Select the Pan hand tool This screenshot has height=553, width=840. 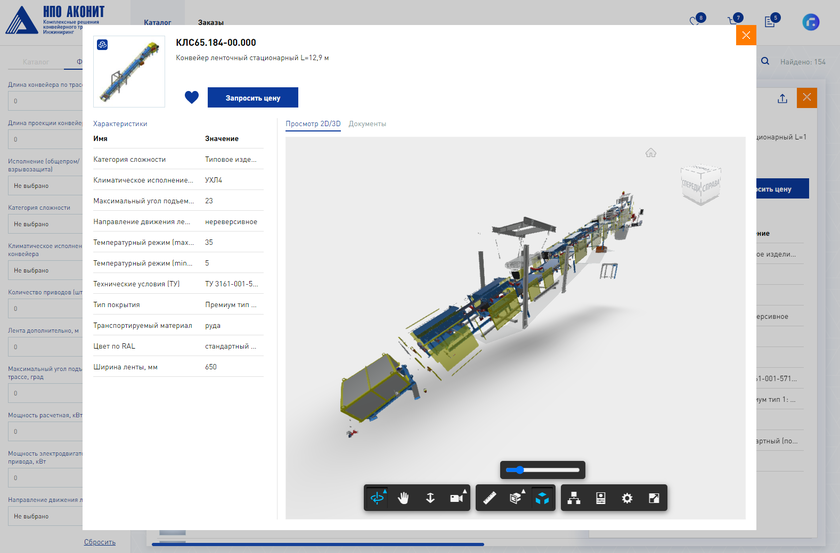point(404,498)
